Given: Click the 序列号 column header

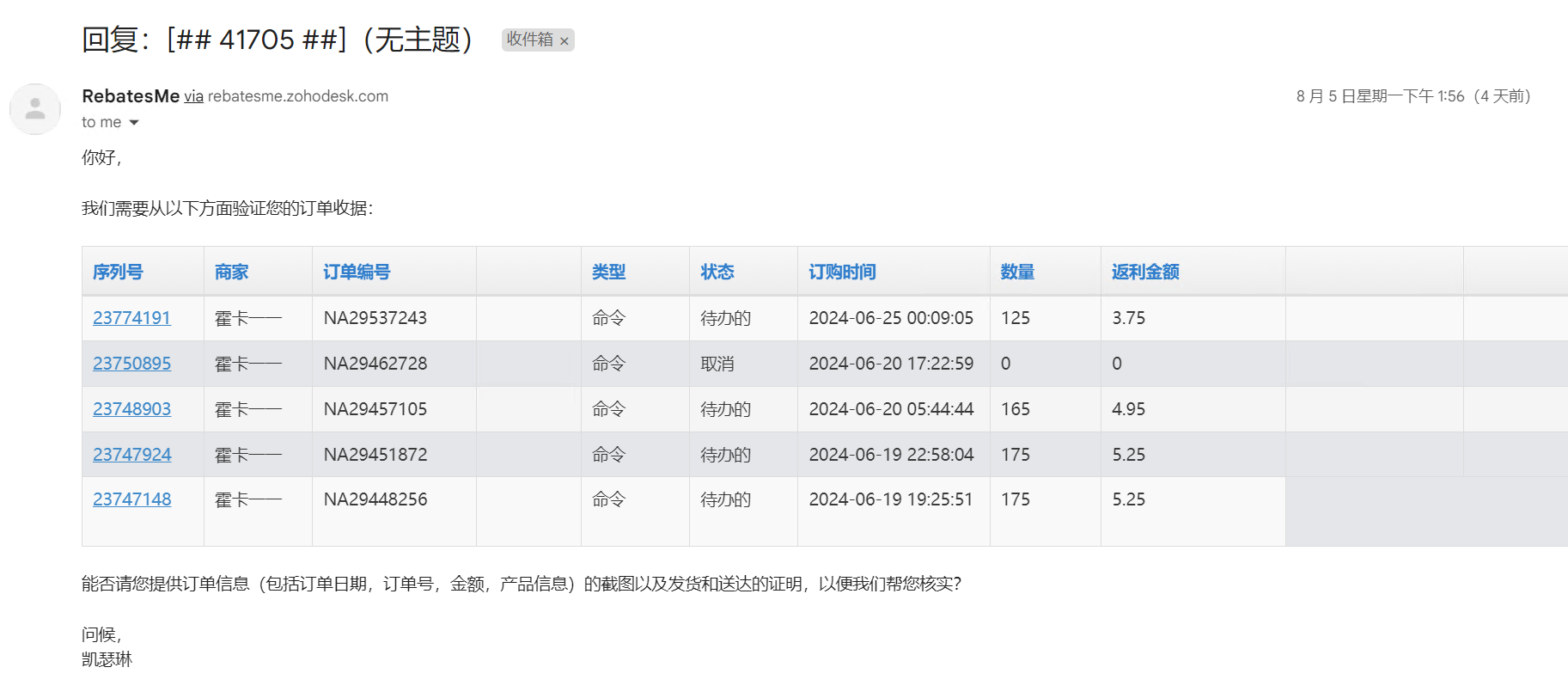Looking at the screenshot, I should click(x=118, y=272).
